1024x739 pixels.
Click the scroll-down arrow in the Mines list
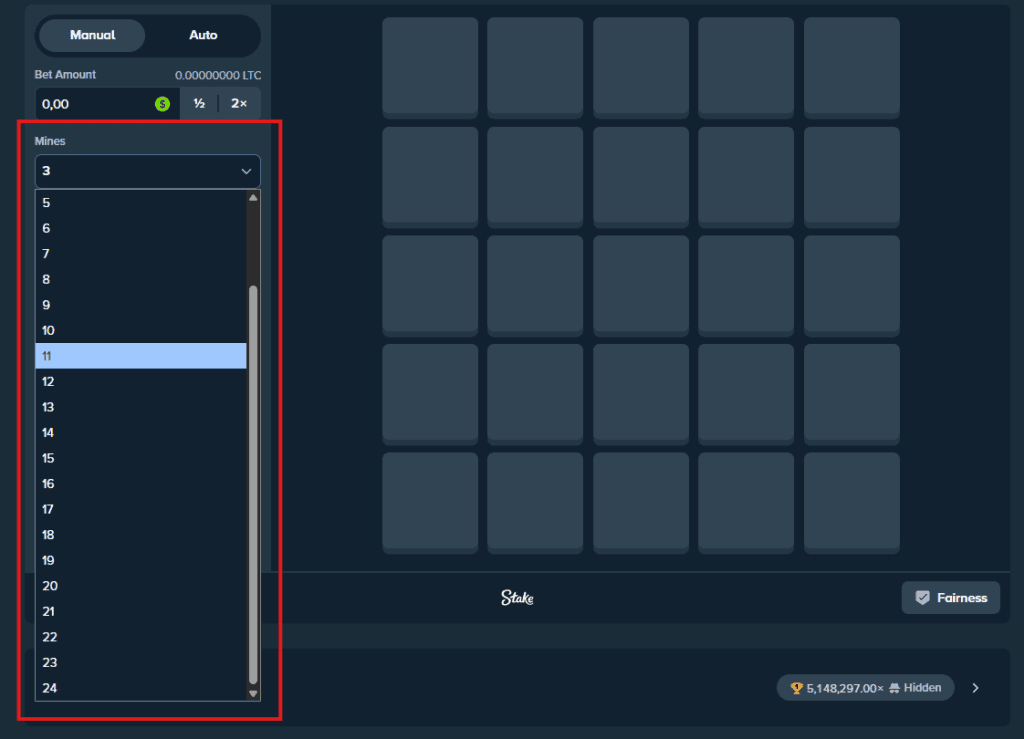[253, 692]
